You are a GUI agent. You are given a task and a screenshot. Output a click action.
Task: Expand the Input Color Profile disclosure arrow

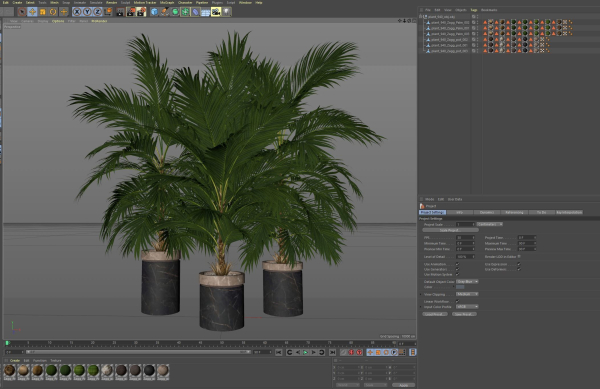421,307
